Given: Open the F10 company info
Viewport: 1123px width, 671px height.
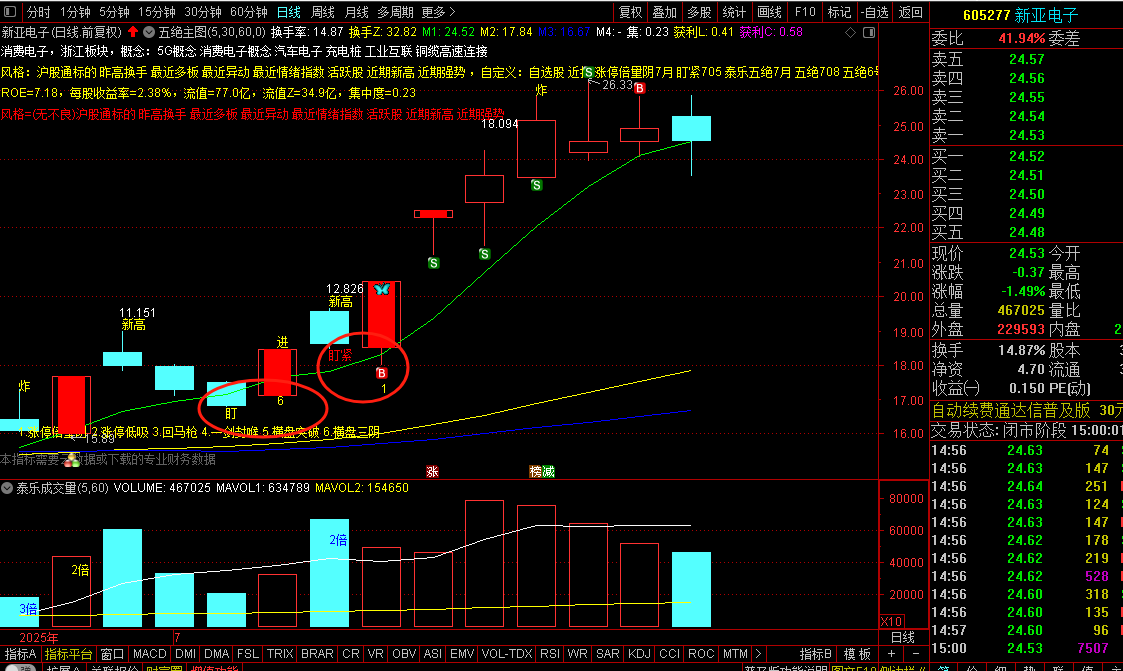Looking at the screenshot, I should pos(805,12).
